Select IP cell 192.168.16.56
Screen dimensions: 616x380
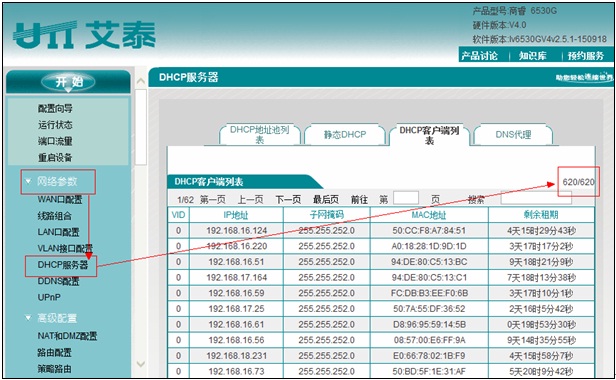tap(236, 340)
